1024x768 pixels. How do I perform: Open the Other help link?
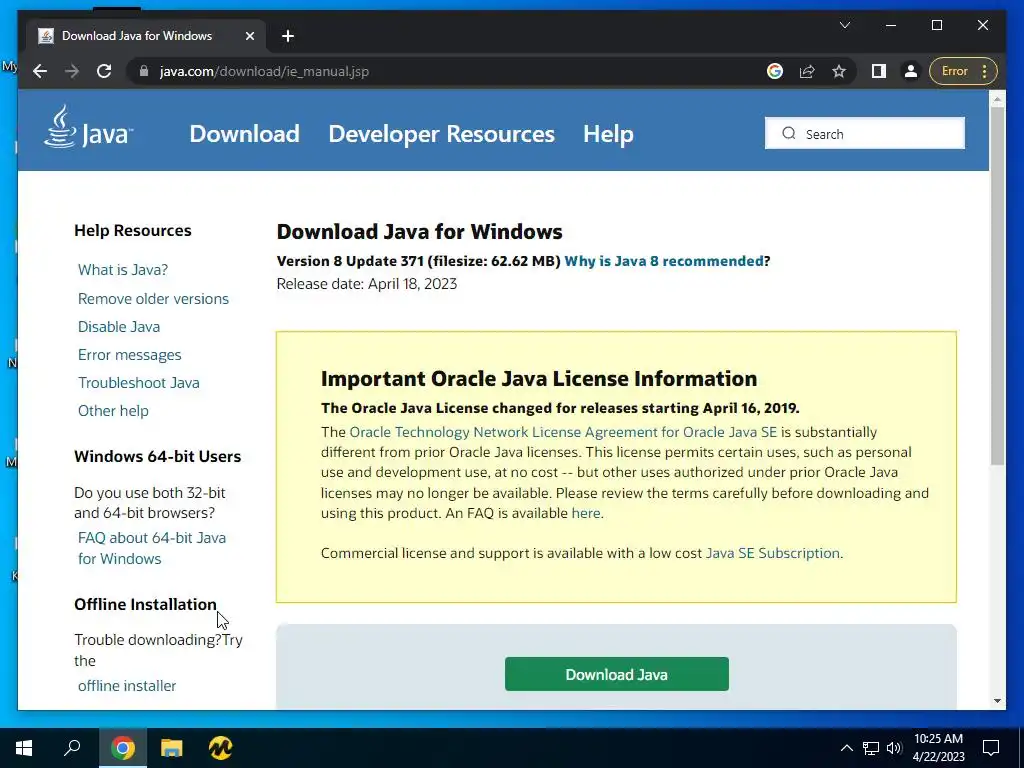(113, 411)
